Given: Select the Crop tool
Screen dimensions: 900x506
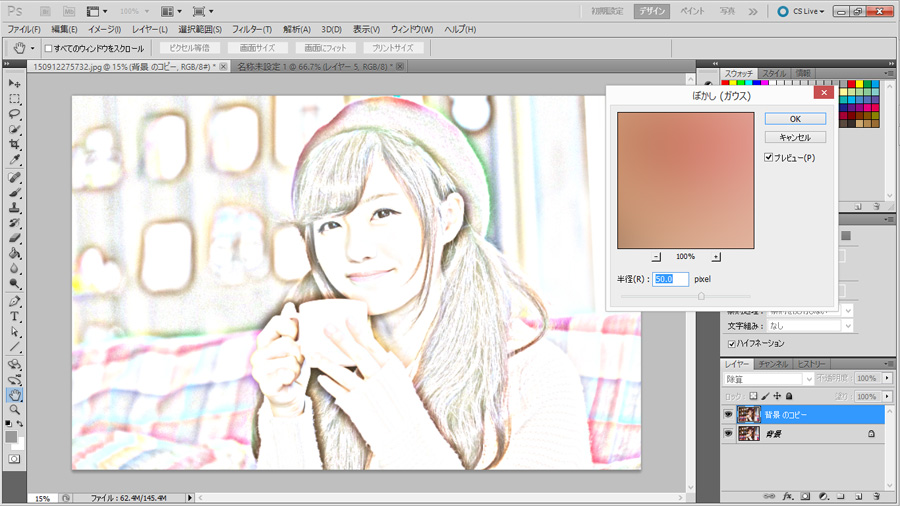Looking at the screenshot, I should (15, 146).
